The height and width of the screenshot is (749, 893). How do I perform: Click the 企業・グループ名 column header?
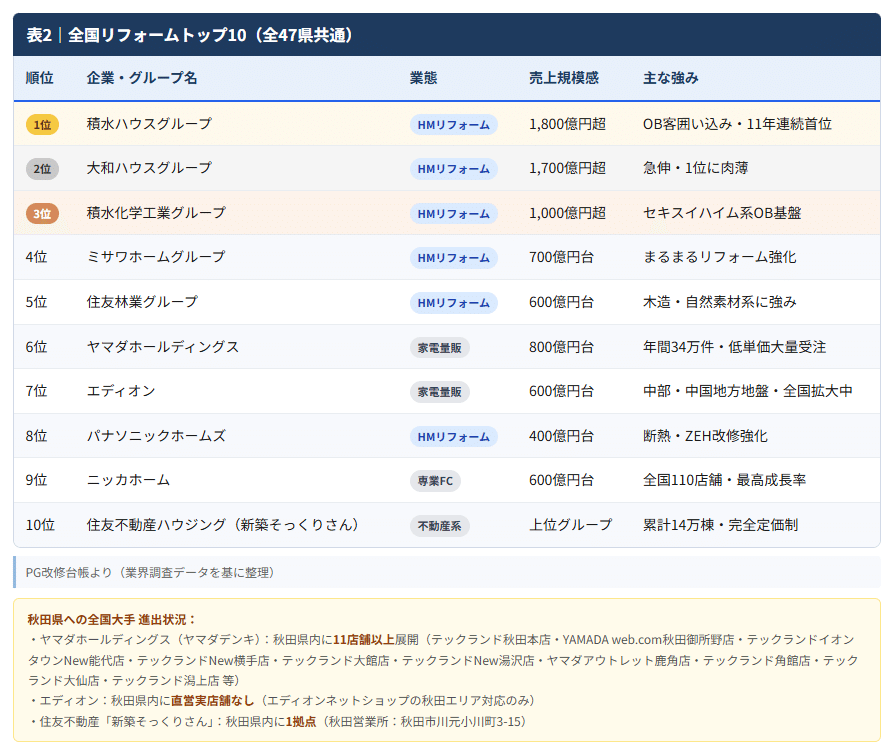(142, 78)
